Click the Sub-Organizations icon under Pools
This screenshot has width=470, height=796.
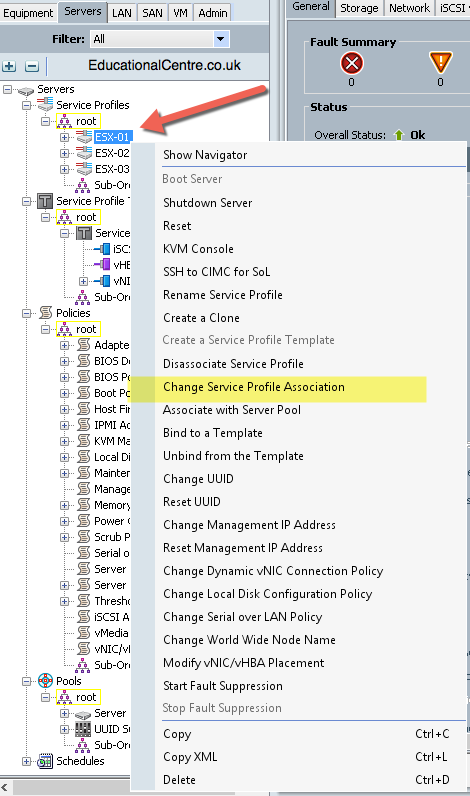tap(82, 745)
